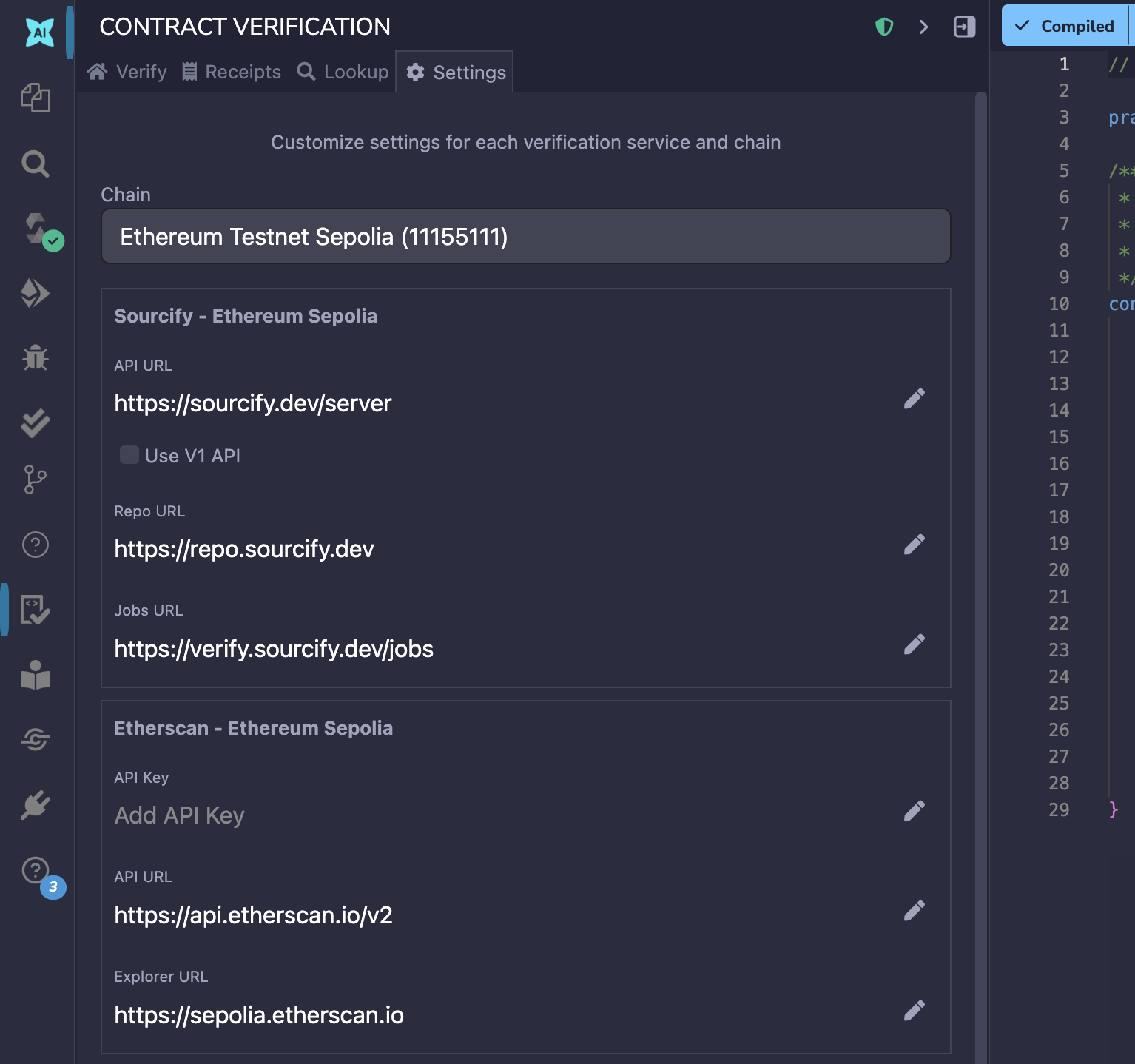The width and height of the screenshot is (1135, 1064).
Task: Edit the Sourcify Repo URL
Action: point(915,545)
